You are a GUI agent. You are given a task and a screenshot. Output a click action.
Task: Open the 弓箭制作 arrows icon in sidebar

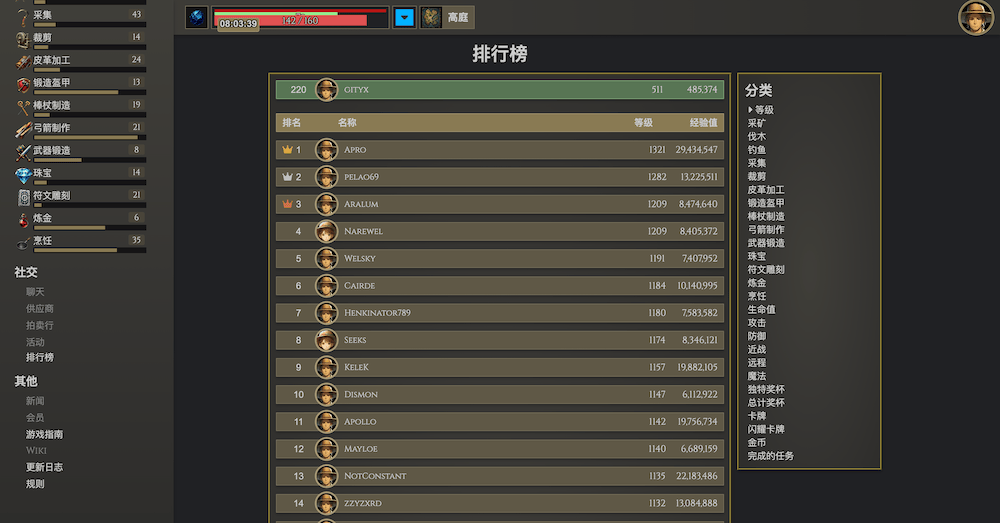[x=23, y=128]
